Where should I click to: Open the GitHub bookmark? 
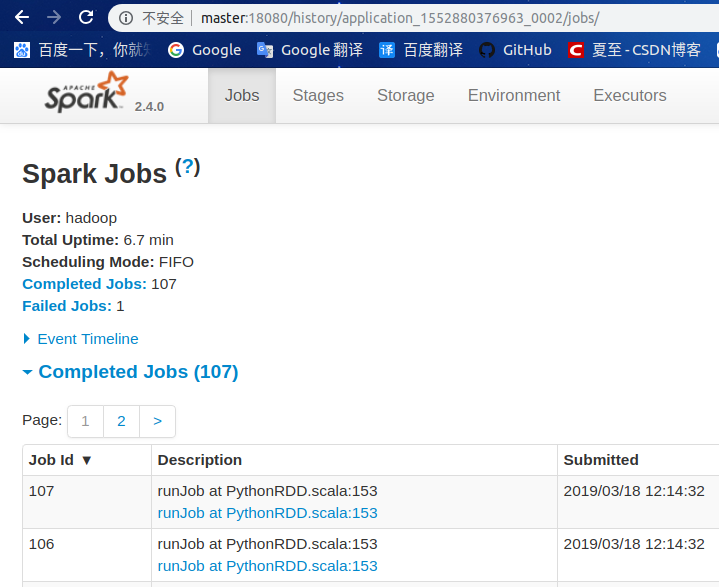(x=515, y=50)
